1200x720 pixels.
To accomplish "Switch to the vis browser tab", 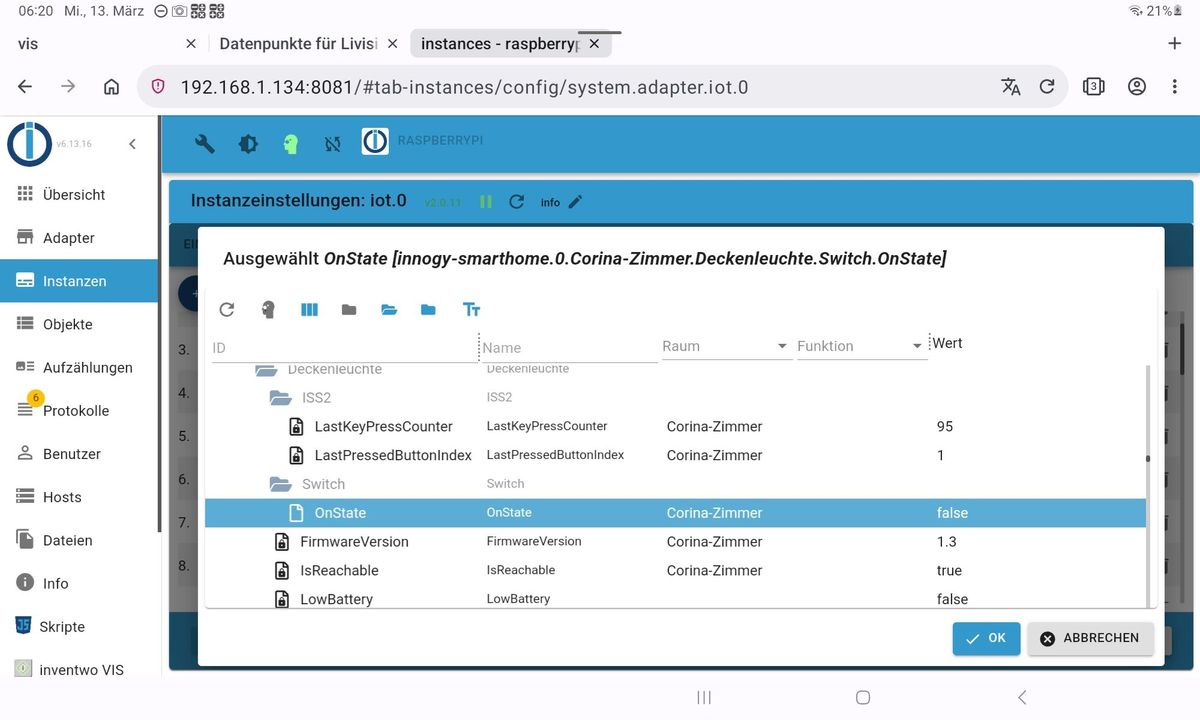I will coord(28,44).
